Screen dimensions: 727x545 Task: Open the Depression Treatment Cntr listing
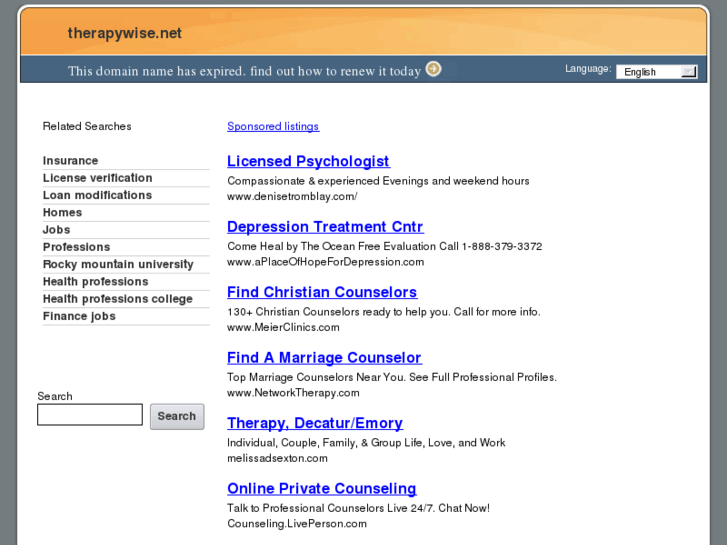point(325,226)
